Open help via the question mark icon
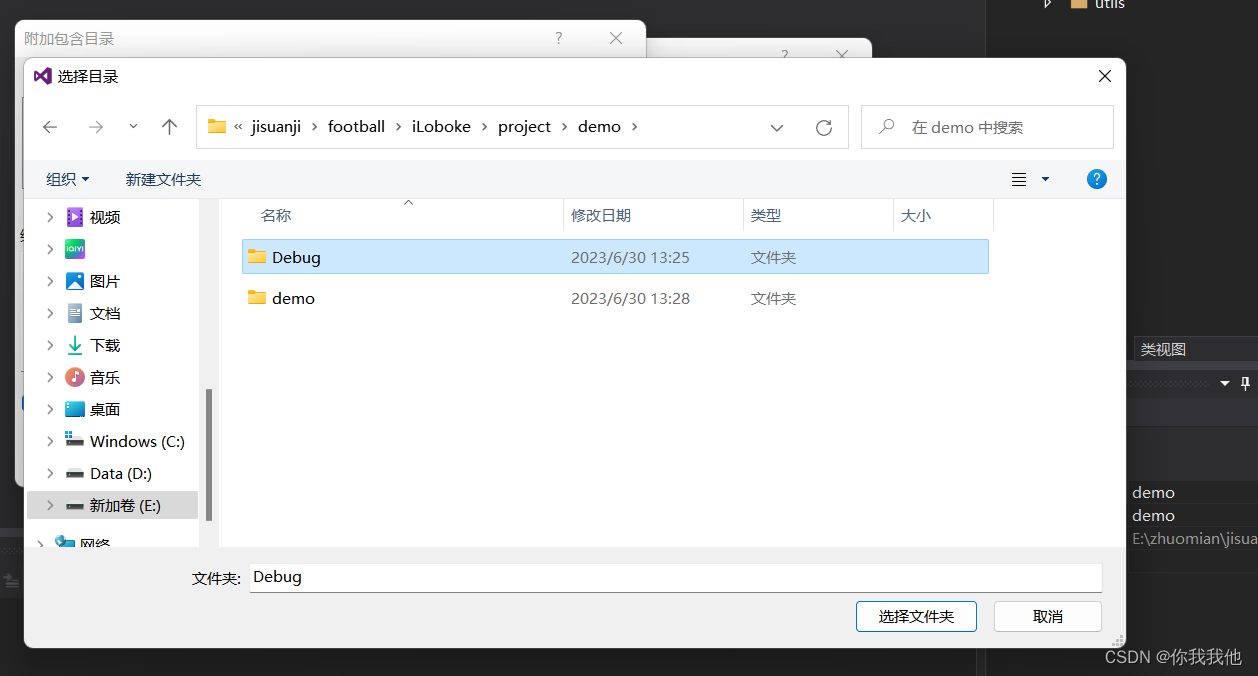This screenshot has height=676, width=1258. (x=1097, y=179)
